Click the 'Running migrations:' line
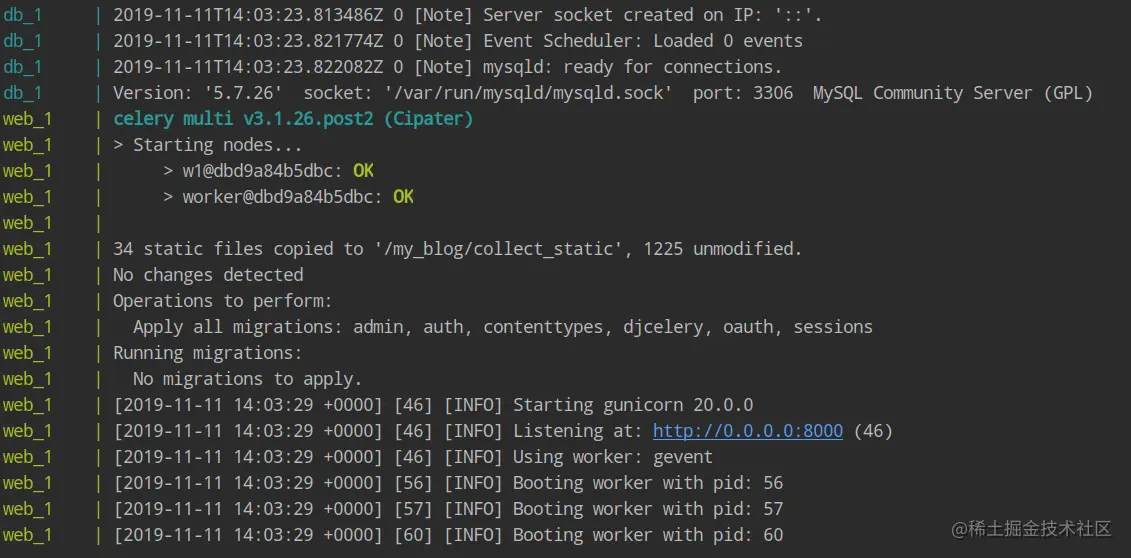 point(208,353)
